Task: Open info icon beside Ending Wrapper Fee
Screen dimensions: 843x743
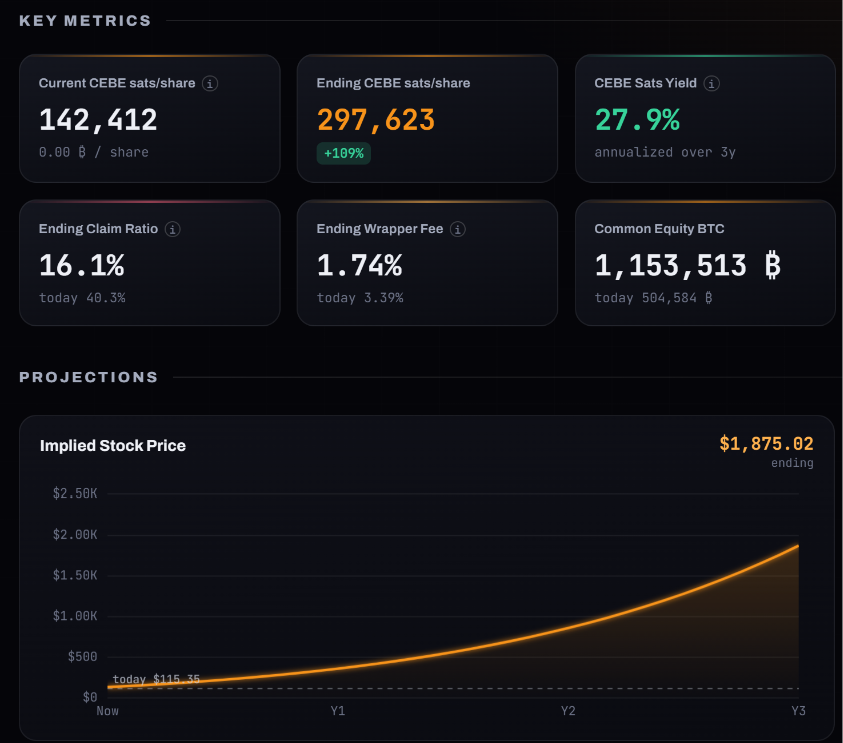Action: (458, 229)
